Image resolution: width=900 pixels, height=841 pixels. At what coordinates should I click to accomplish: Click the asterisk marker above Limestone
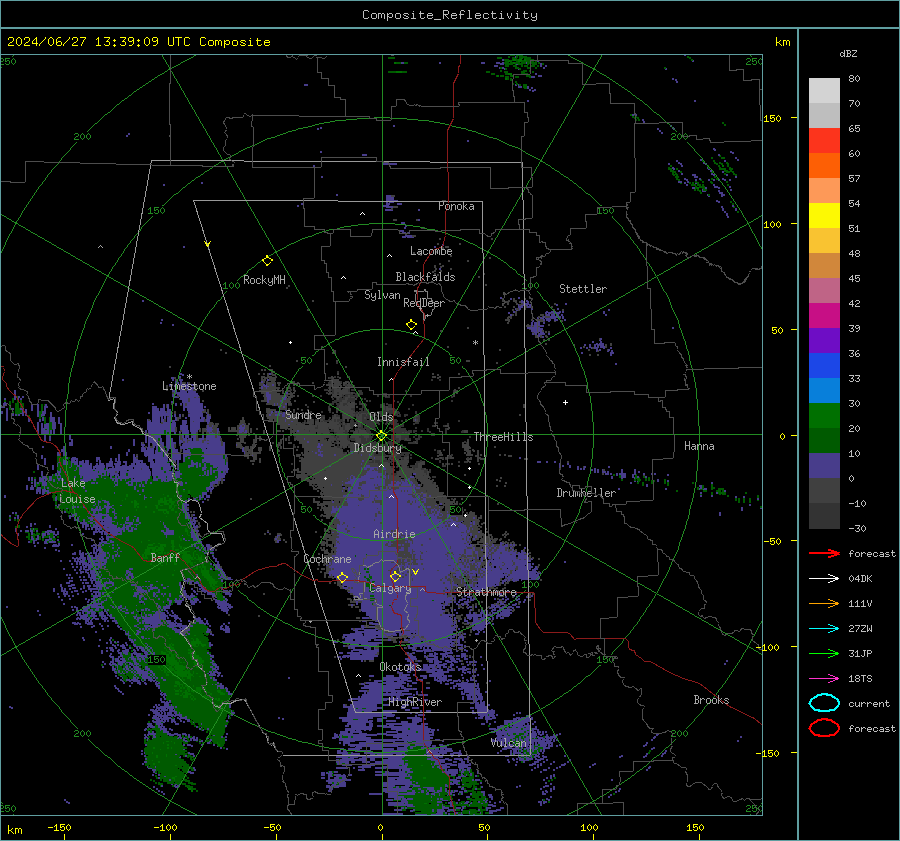click(x=189, y=377)
